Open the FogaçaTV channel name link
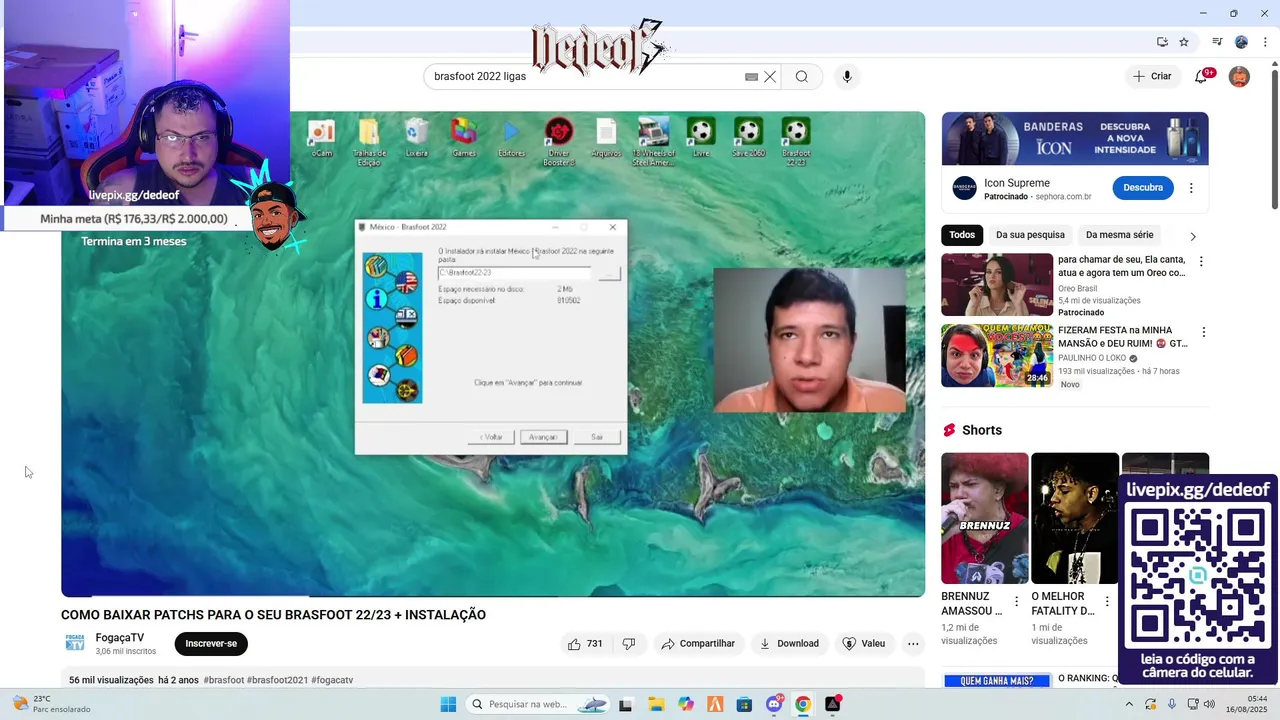The image size is (1280, 720). pyautogui.click(x=120, y=638)
